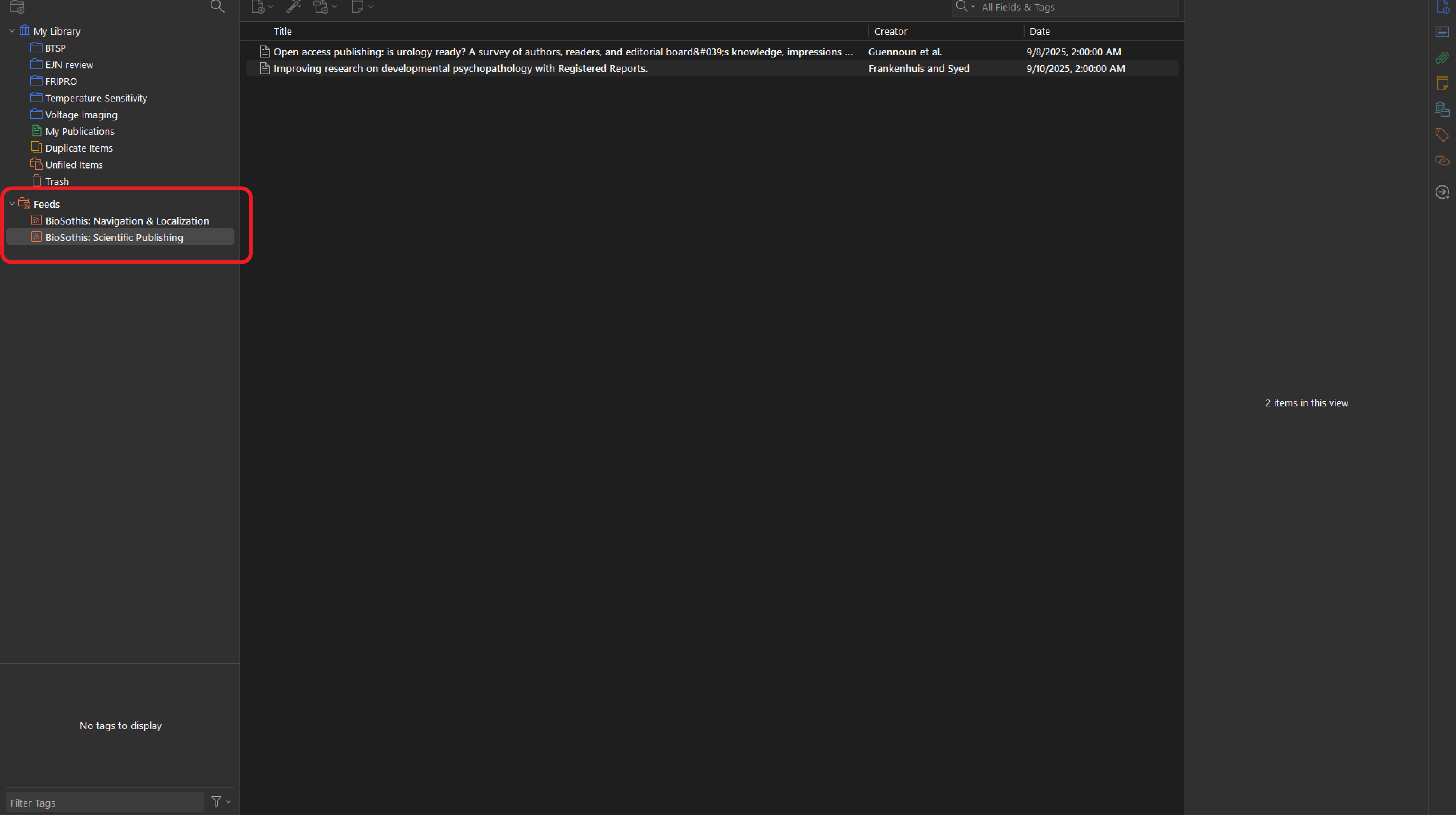Open the New Item dropdown
Viewport: 1456px width, 815px height.
tap(262, 7)
